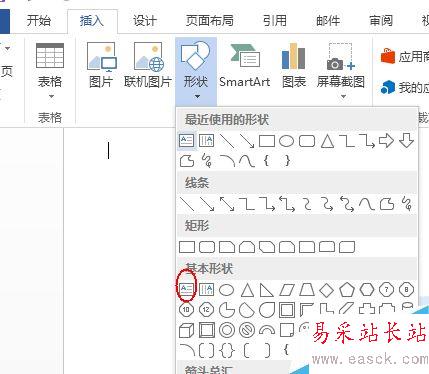Choose the rounded rectangle in 矩形 section

pyautogui.click(x=207, y=247)
